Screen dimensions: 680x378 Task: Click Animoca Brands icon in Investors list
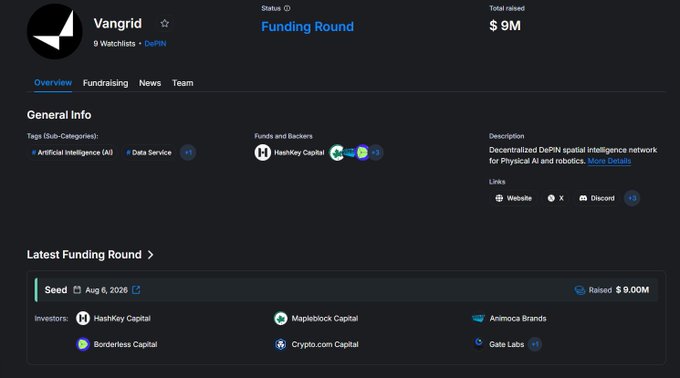point(478,318)
